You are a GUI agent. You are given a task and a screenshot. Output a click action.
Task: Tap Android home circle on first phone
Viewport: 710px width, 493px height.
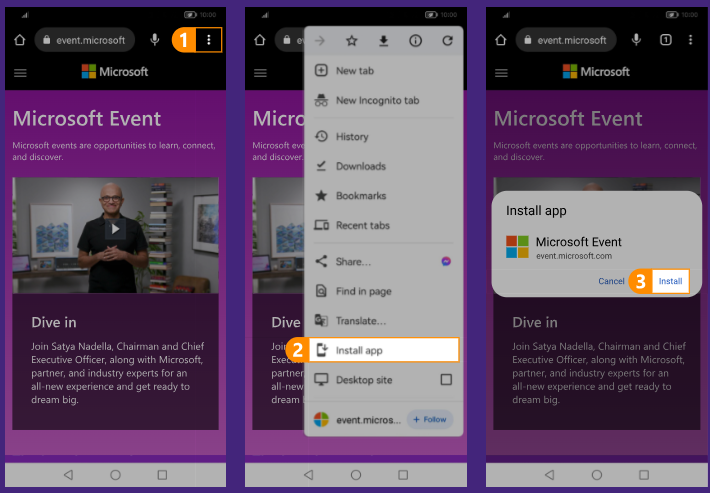click(x=115, y=474)
